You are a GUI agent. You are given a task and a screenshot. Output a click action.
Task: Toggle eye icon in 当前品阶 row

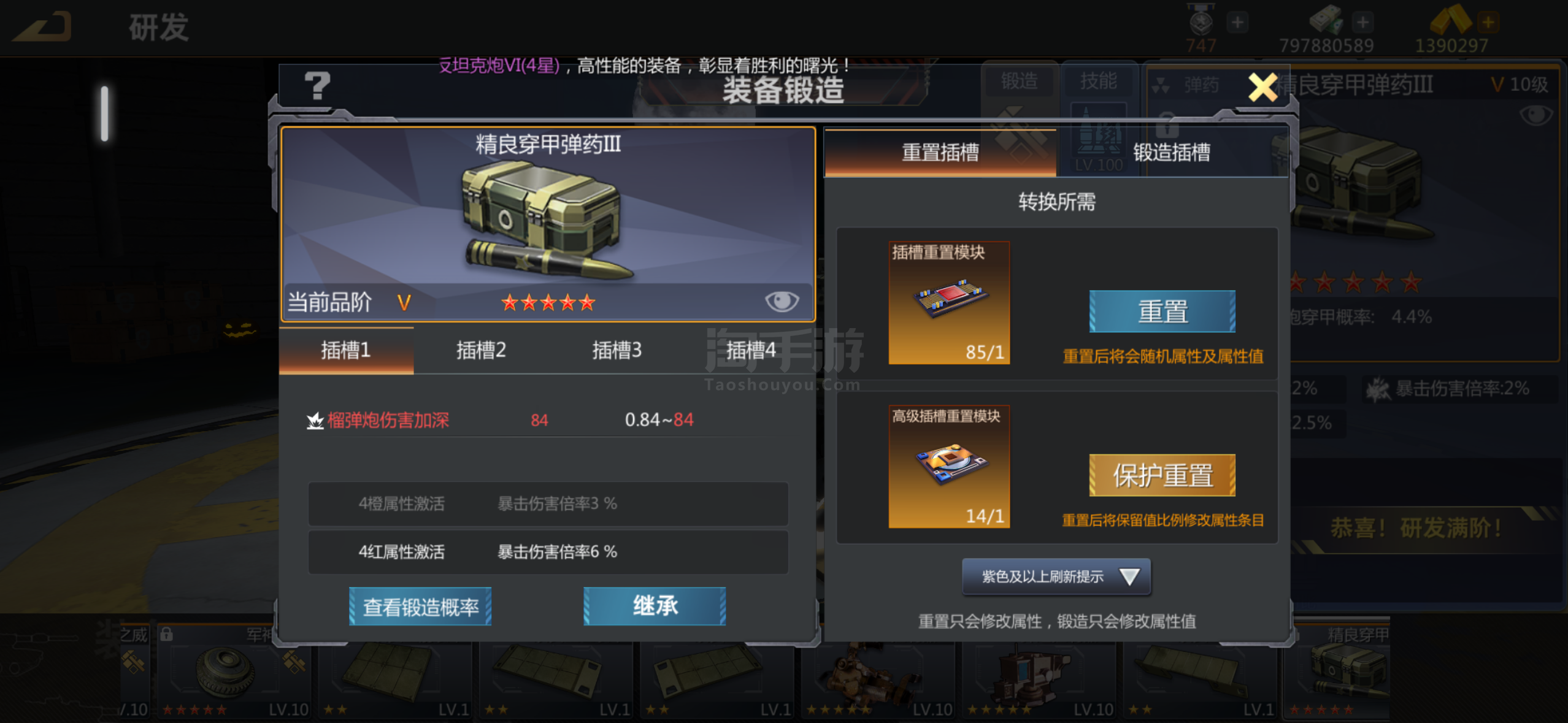782,301
